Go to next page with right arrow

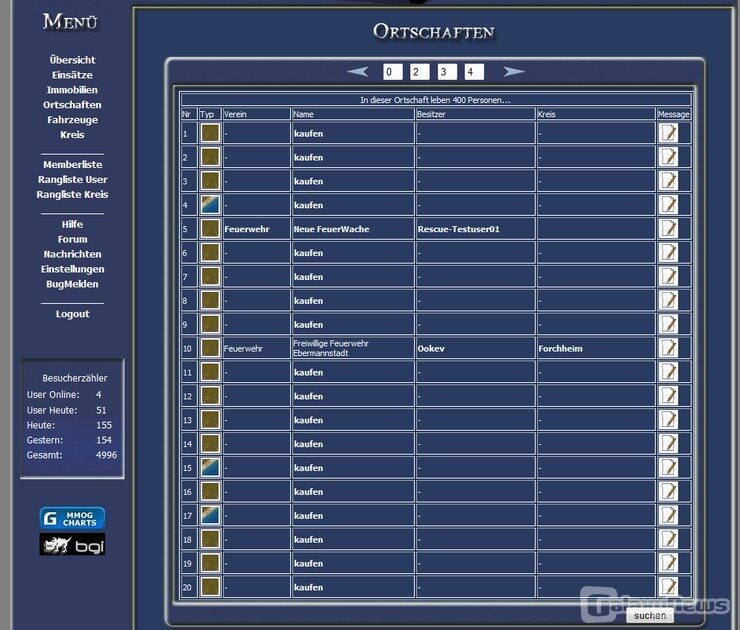[513, 72]
